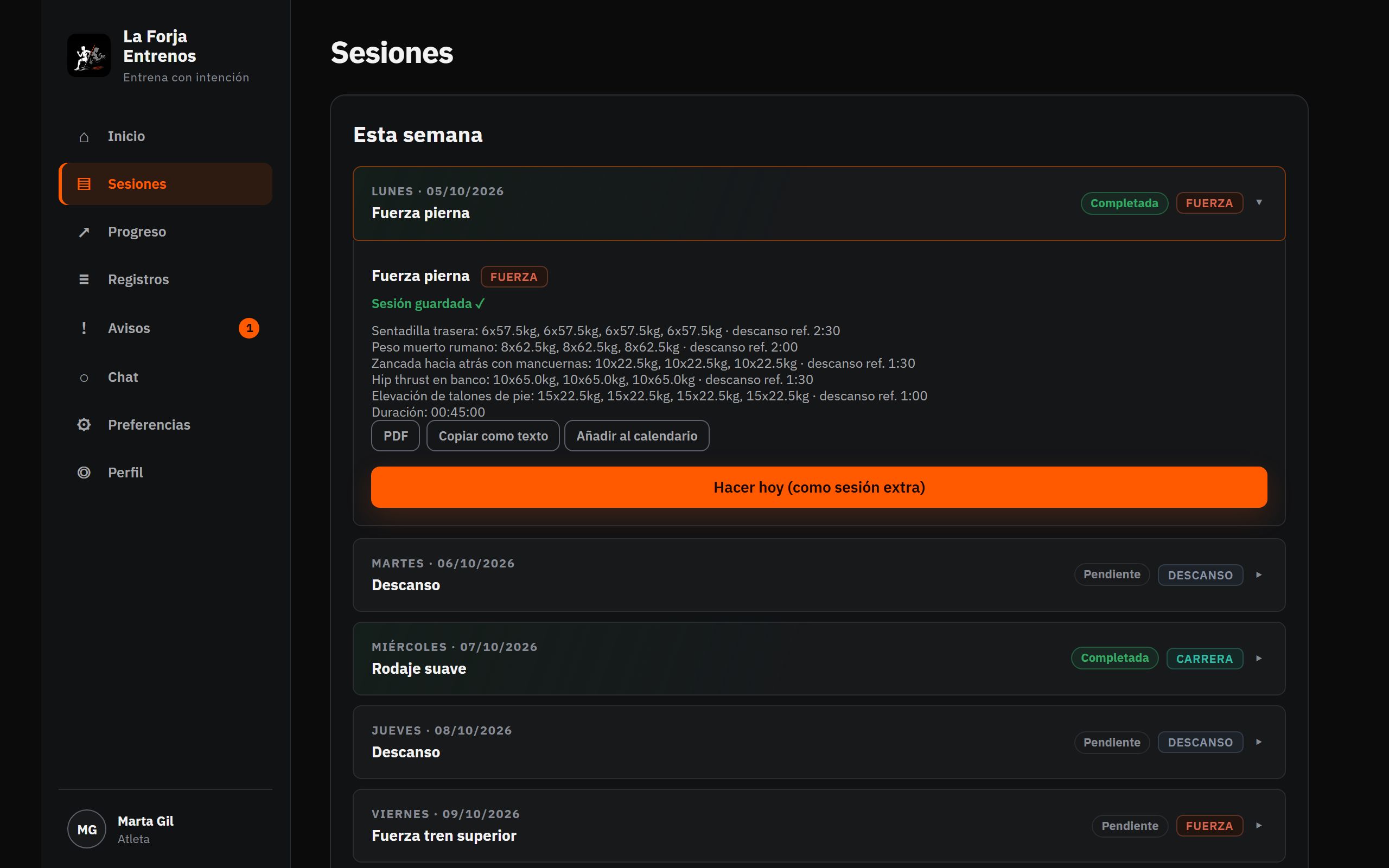
Task: Export the session as PDF
Action: coord(396,436)
